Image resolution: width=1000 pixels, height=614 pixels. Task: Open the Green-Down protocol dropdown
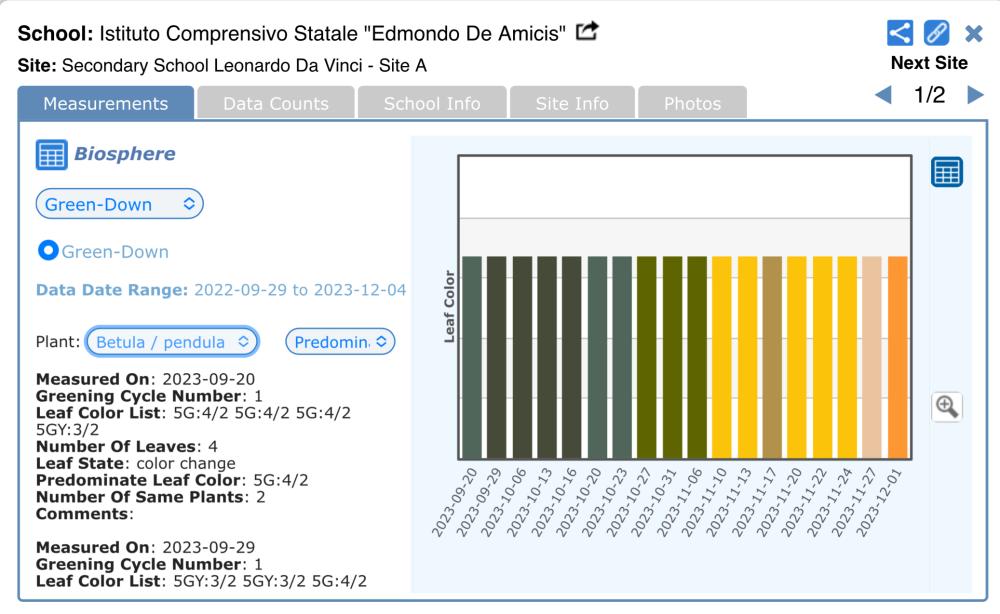pyautogui.click(x=120, y=204)
